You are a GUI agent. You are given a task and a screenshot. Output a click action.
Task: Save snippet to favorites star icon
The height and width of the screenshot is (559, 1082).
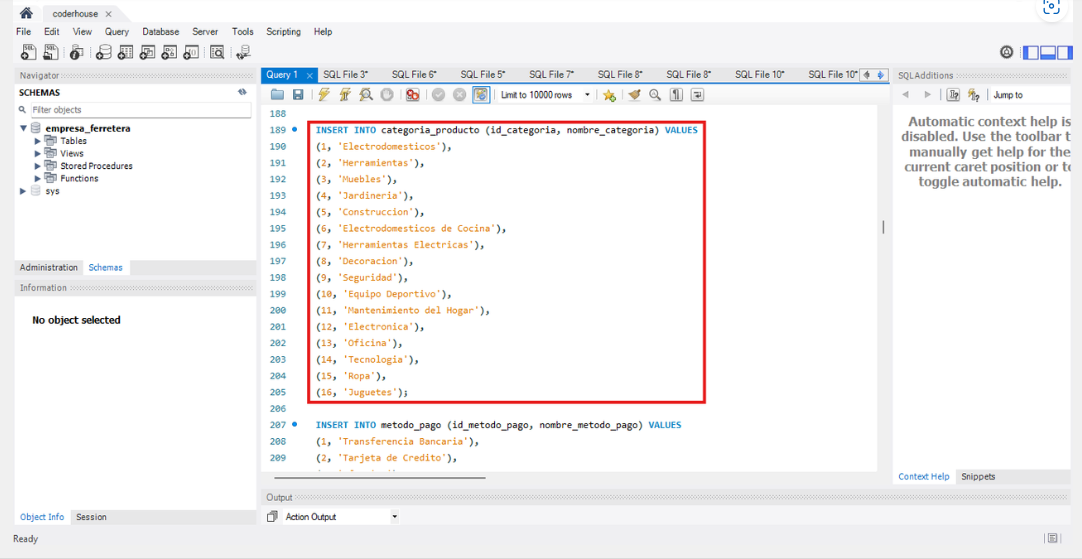coord(609,95)
